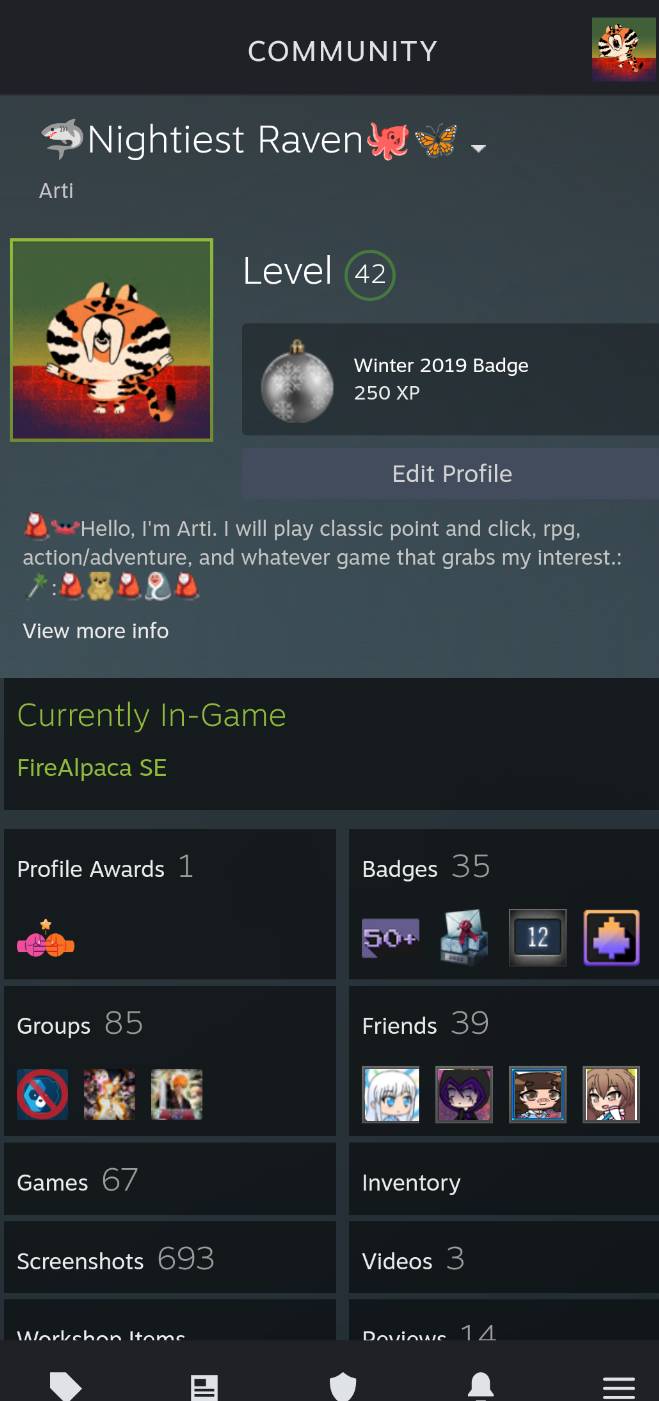Click the 12 years of service badge
659x1401 pixels.
(x=538, y=937)
